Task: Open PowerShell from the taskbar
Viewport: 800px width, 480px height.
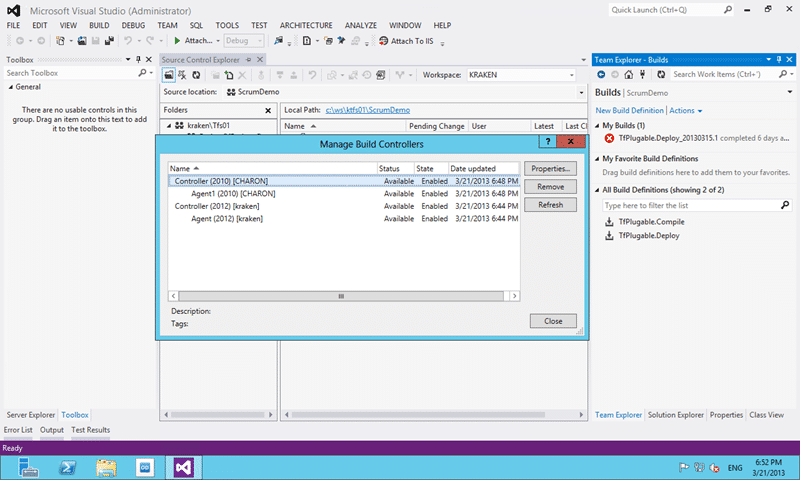Action: 67,467
